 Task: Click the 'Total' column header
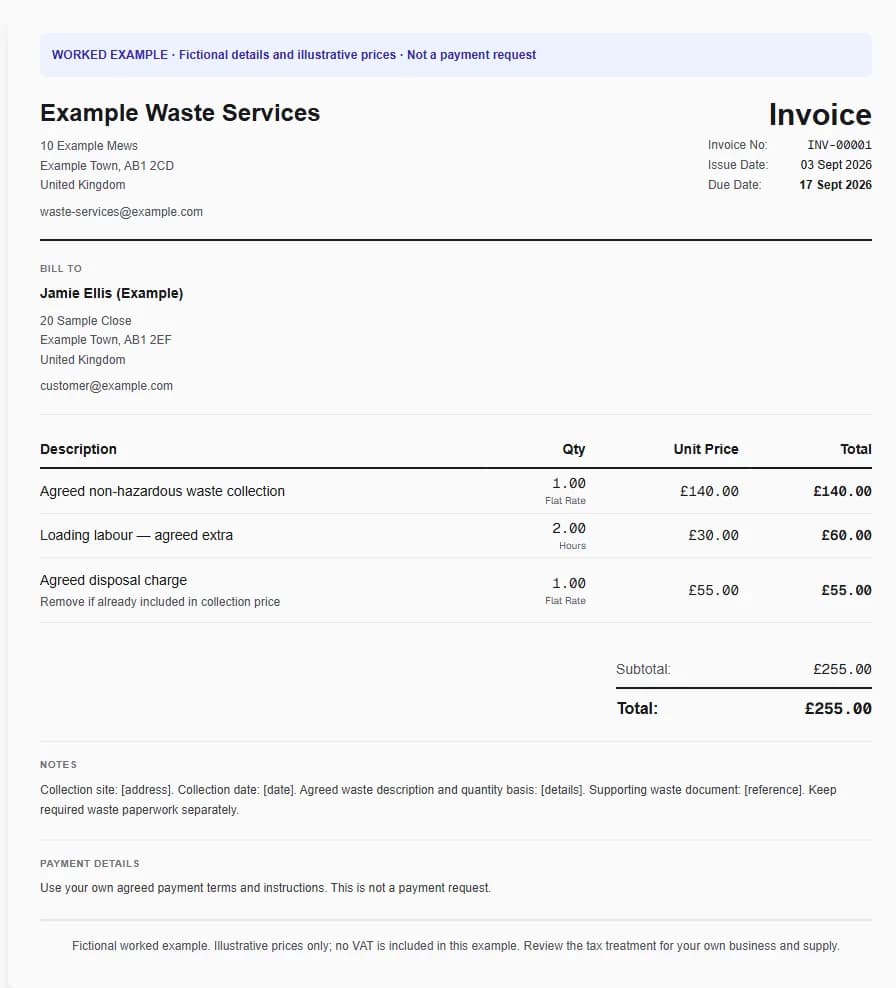click(856, 449)
